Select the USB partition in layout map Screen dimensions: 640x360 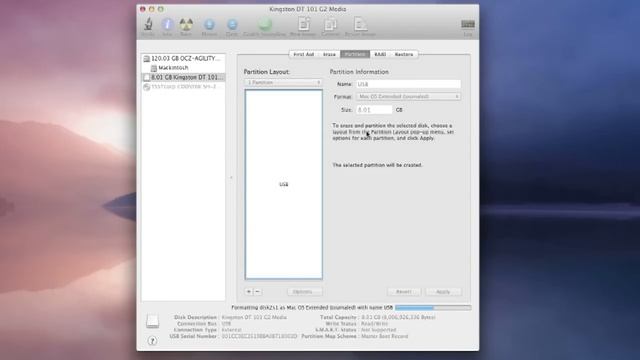click(284, 184)
